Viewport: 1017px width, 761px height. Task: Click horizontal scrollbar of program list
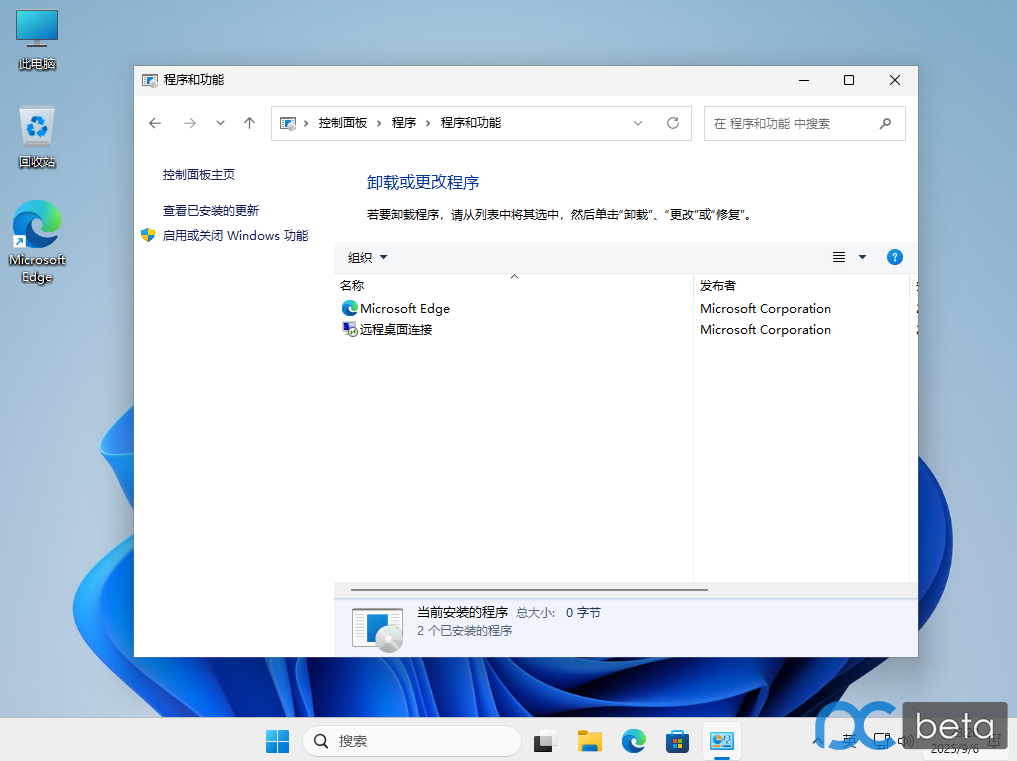click(529, 590)
